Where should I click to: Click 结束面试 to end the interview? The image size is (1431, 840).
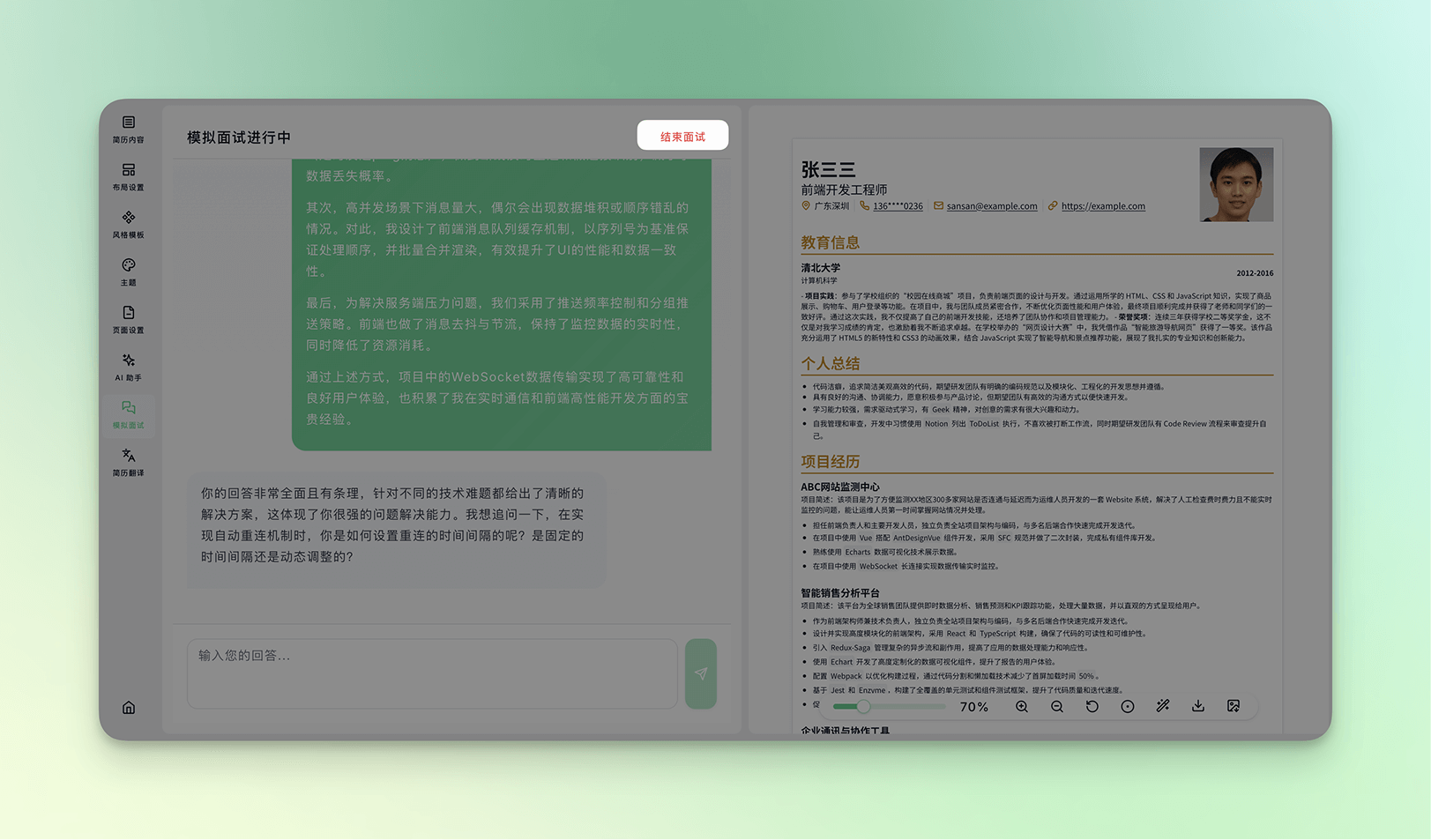click(682, 136)
